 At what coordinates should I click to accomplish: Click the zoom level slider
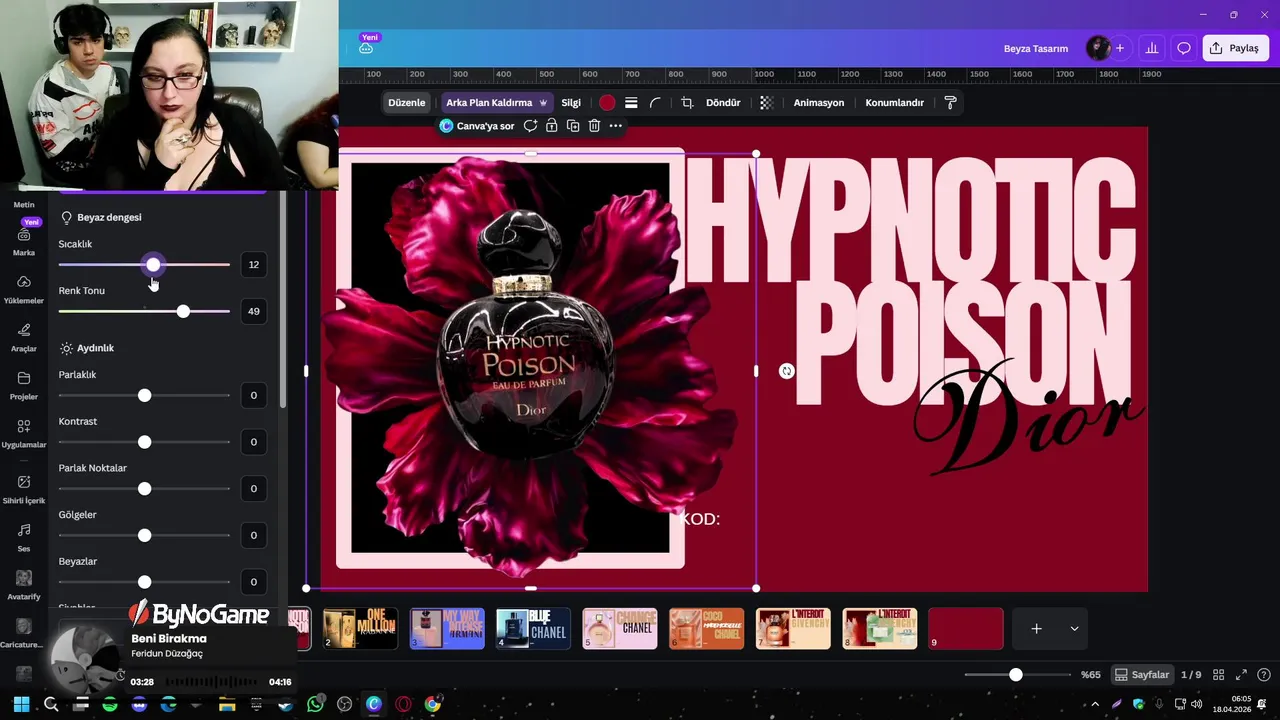click(x=1015, y=675)
